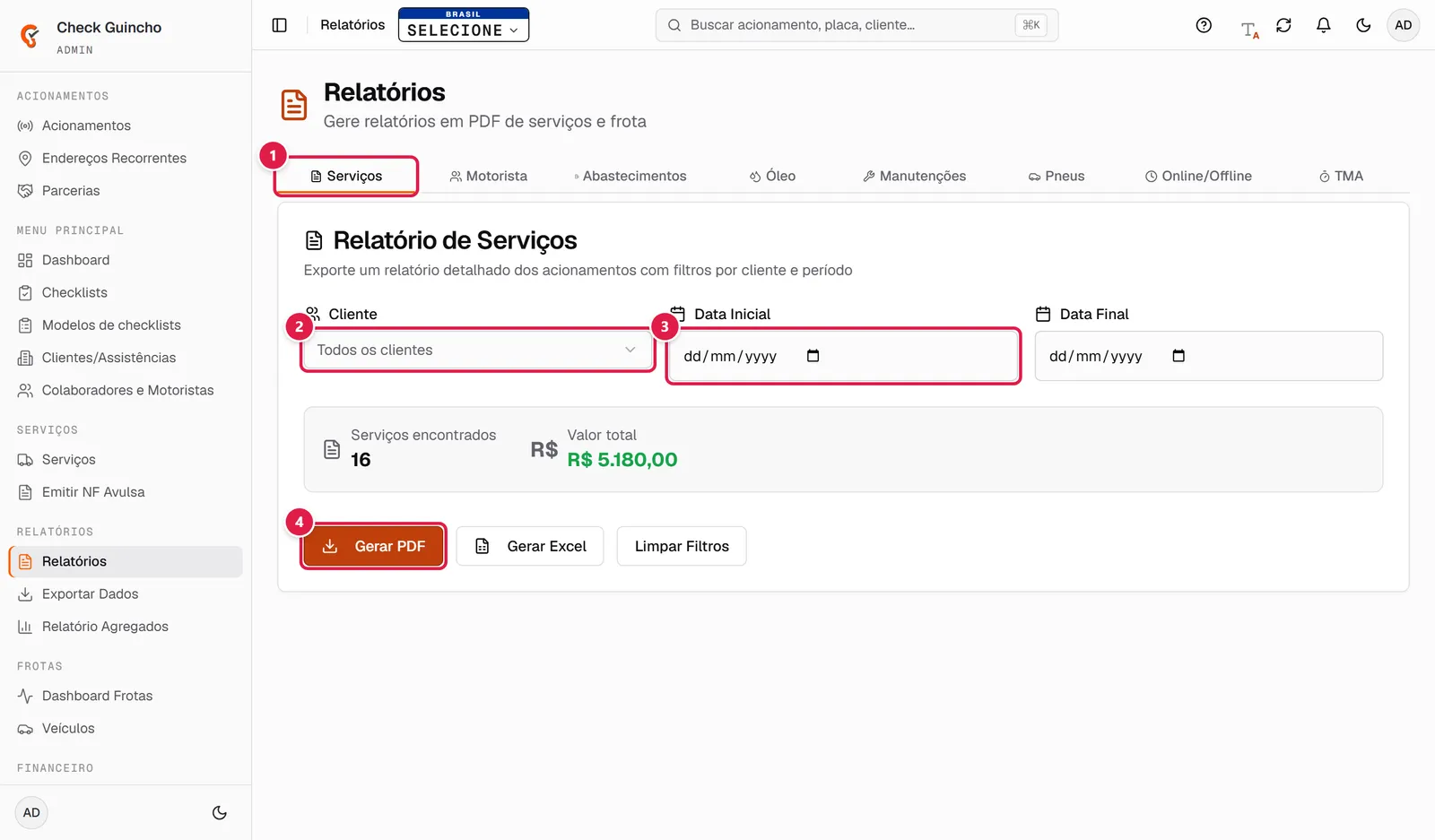
Task: Click the refresh sync icon
Action: pyautogui.click(x=1283, y=25)
